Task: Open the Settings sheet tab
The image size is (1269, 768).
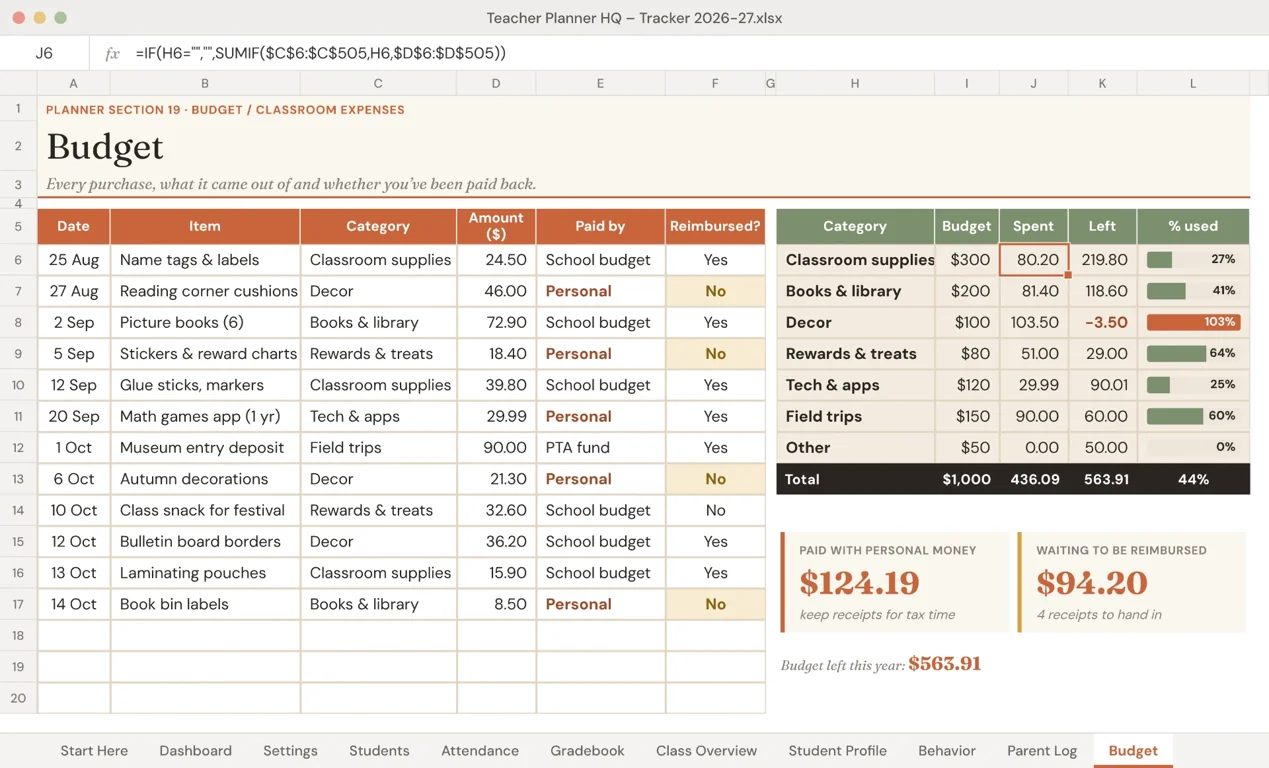Action: tap(290, 751)
